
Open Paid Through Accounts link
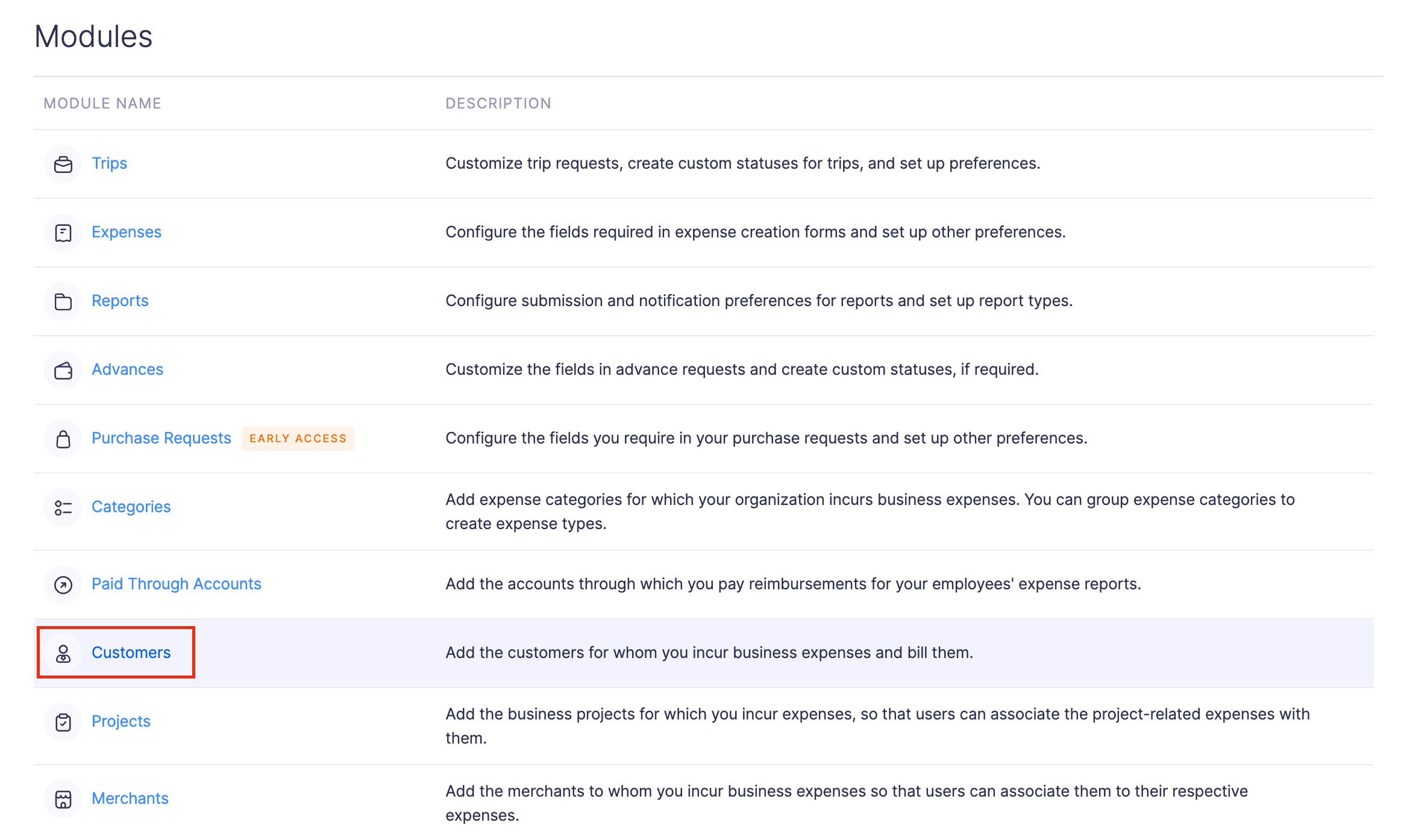(x=176, y=584)
